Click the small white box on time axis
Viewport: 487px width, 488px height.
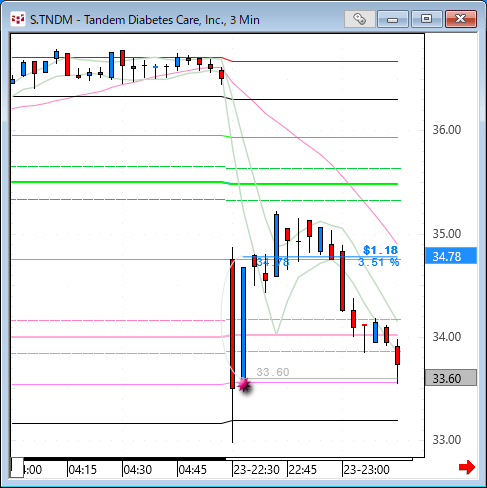[17, 467]
